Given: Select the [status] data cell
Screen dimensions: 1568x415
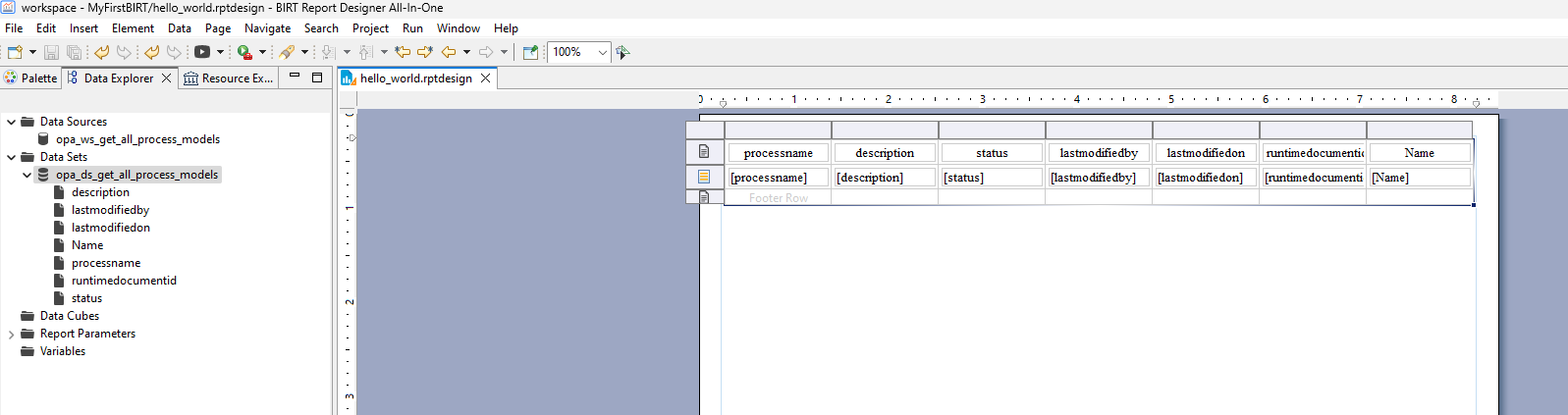Looking at the screenshot, I should point(992,178).
